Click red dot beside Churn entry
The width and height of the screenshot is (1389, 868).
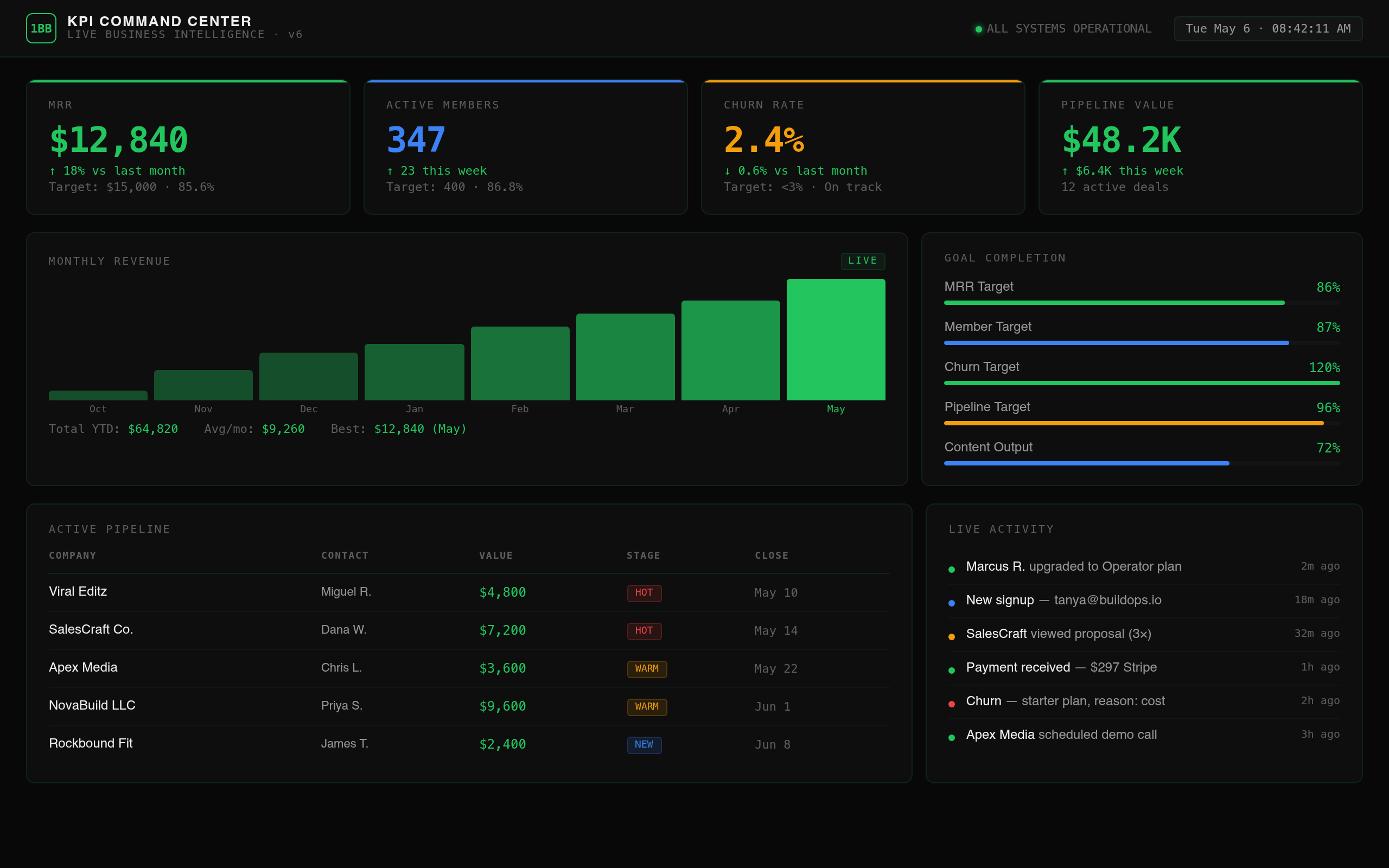pyautogui.click(x=952, y=704)
